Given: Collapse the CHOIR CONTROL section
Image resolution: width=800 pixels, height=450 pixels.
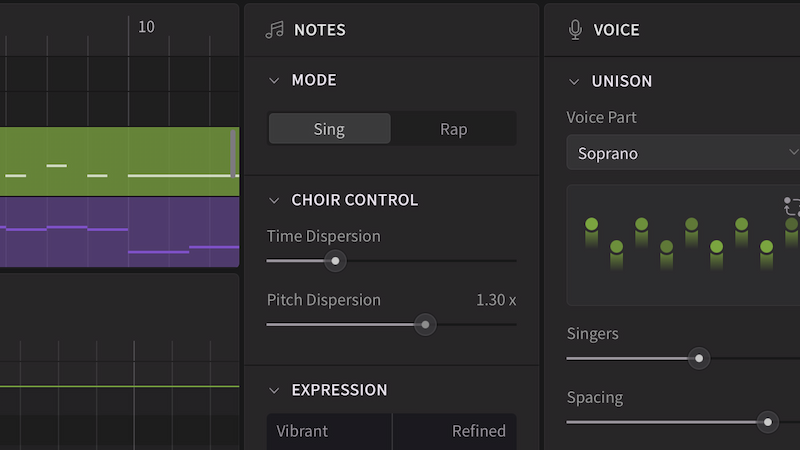Looking at the screenshot, I should coord(274,200).
